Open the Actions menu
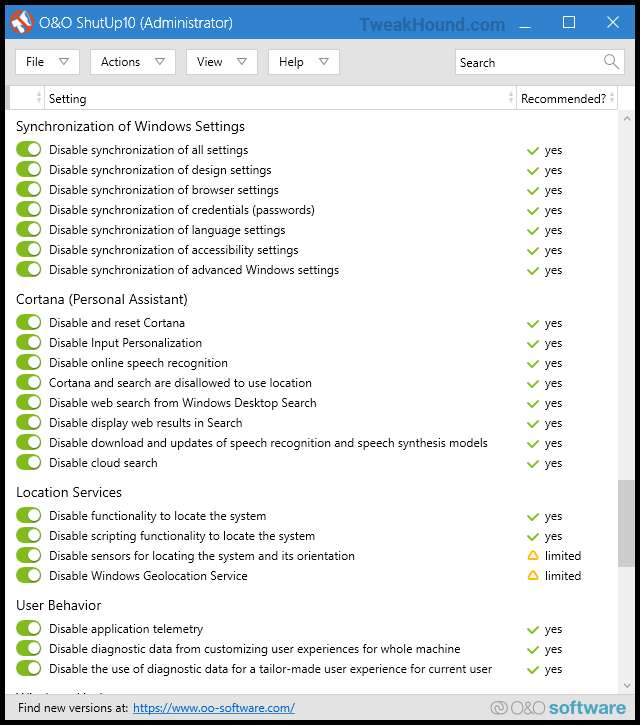 (x=133, y=61)
